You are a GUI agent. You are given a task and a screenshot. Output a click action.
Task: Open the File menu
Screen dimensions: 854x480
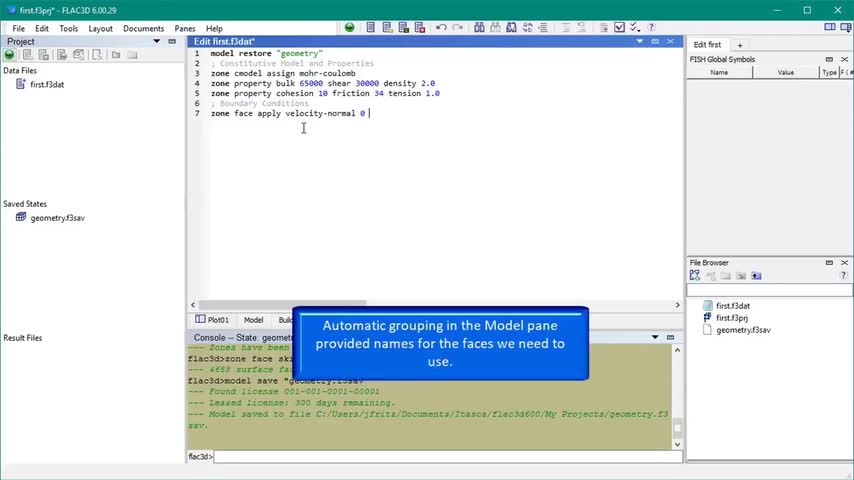(19, 28)
